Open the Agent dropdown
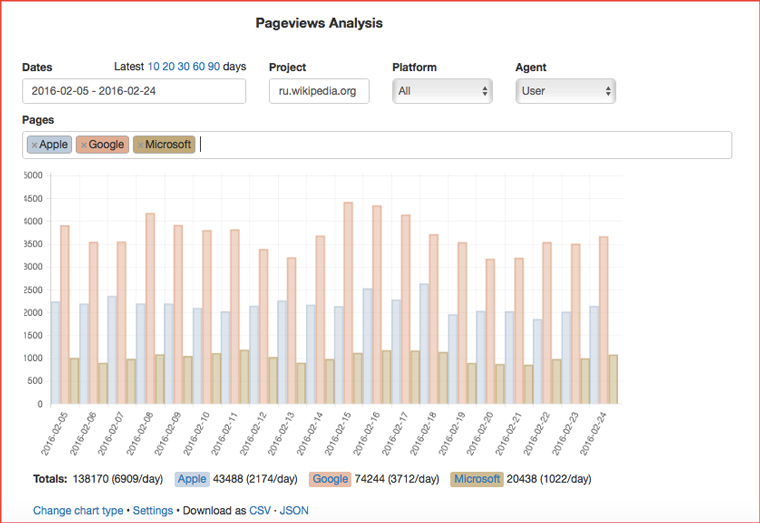 pos(565,91)
